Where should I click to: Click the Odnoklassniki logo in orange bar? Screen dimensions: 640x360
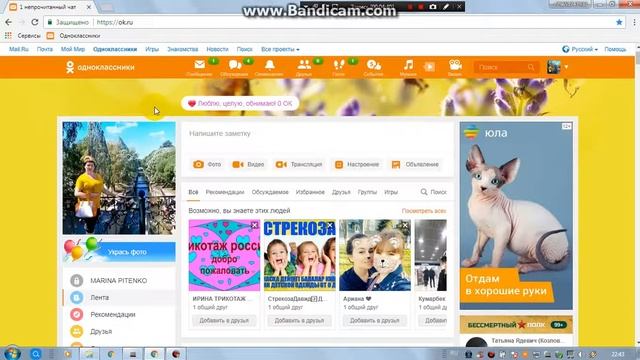(100, 67)
